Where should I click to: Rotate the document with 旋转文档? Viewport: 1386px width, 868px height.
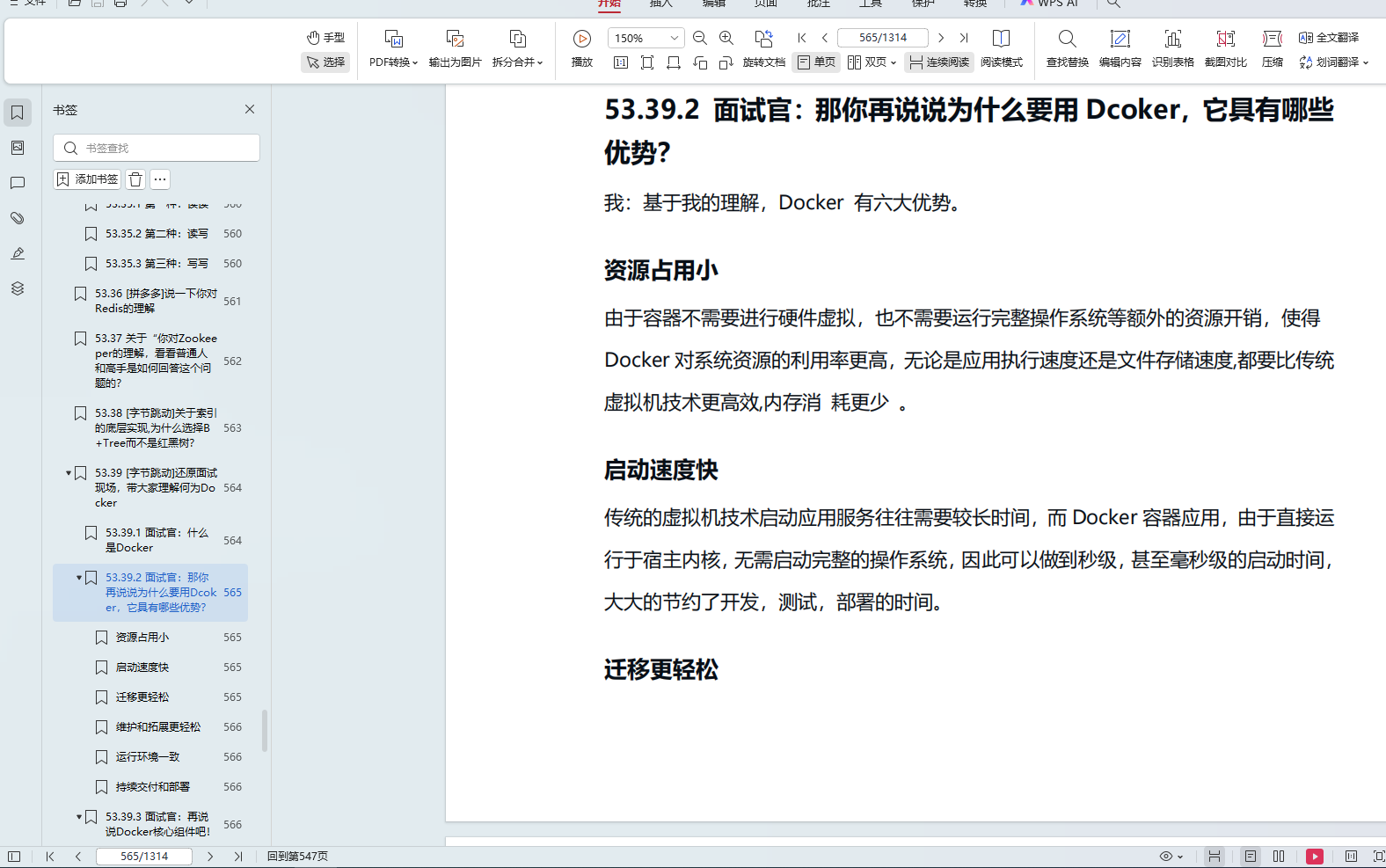(764, 48)
